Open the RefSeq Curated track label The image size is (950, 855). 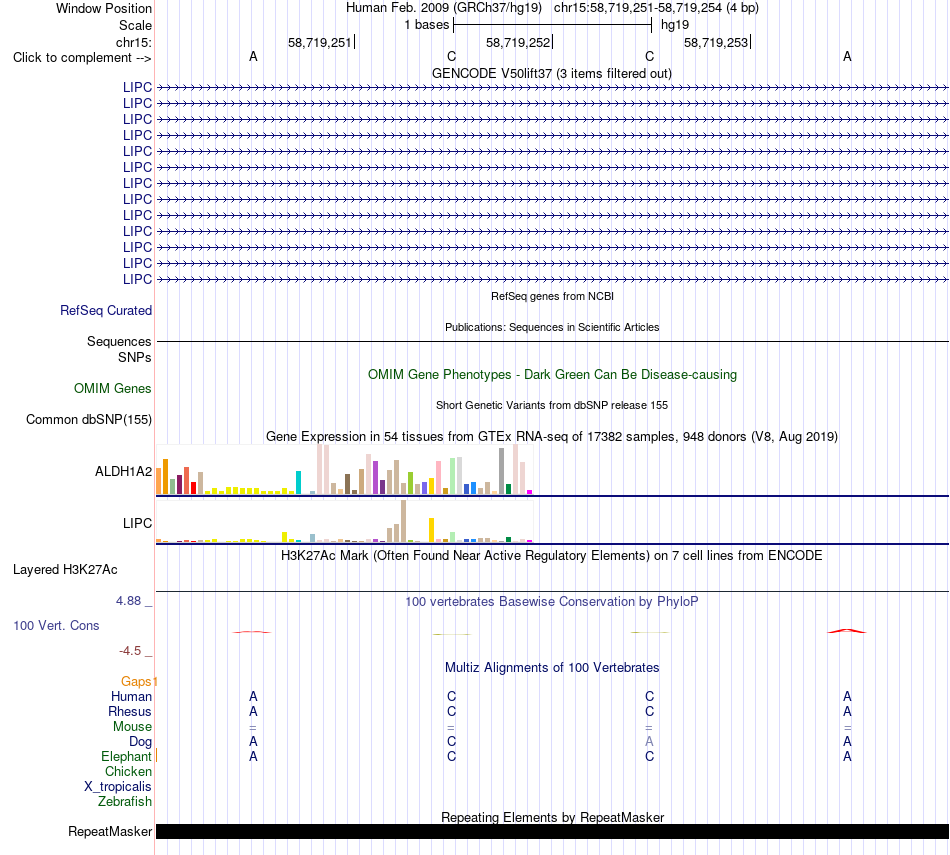click(105, 310)
